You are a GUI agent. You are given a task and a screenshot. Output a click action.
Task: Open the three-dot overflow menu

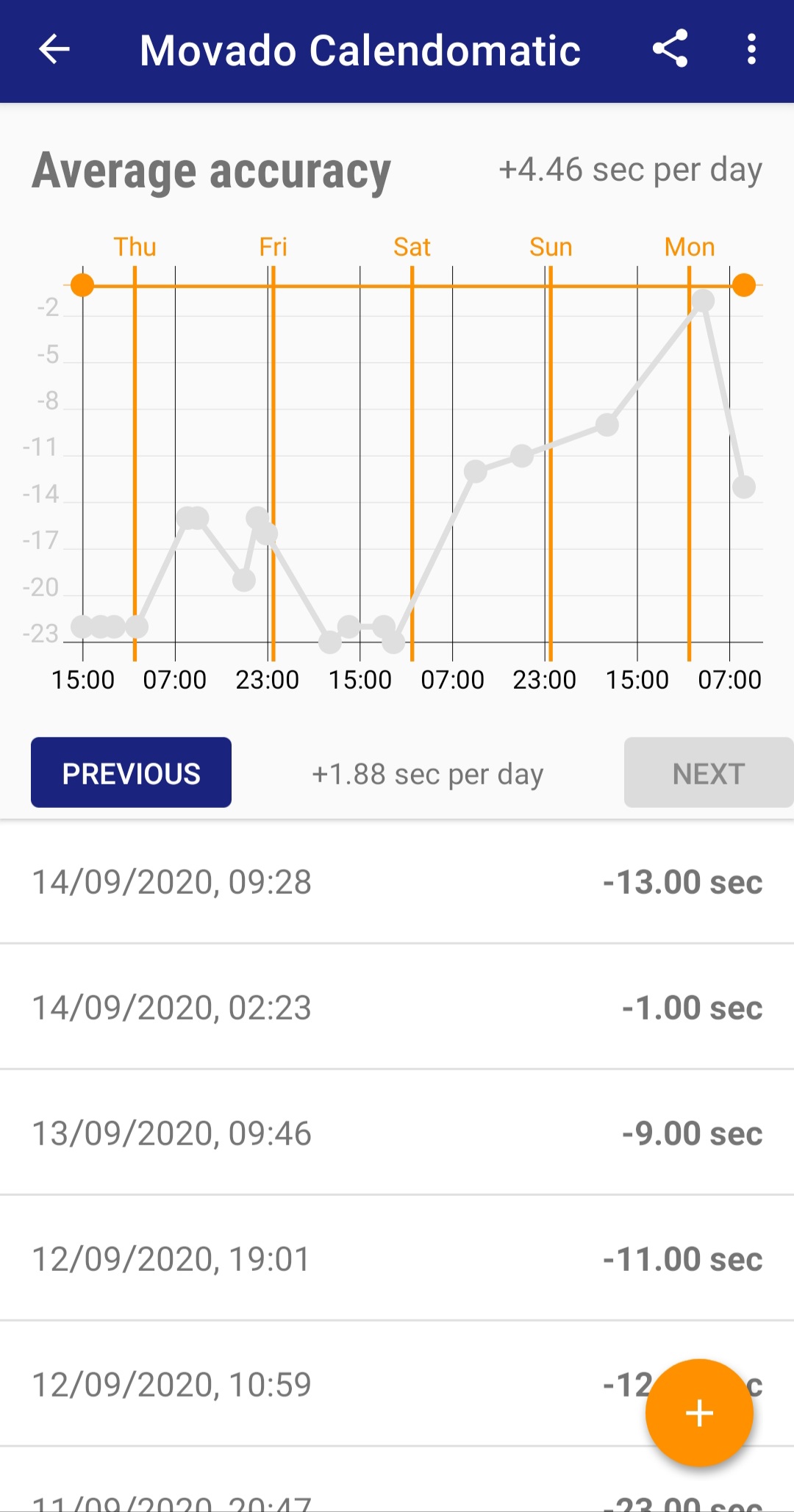point(751,49)
